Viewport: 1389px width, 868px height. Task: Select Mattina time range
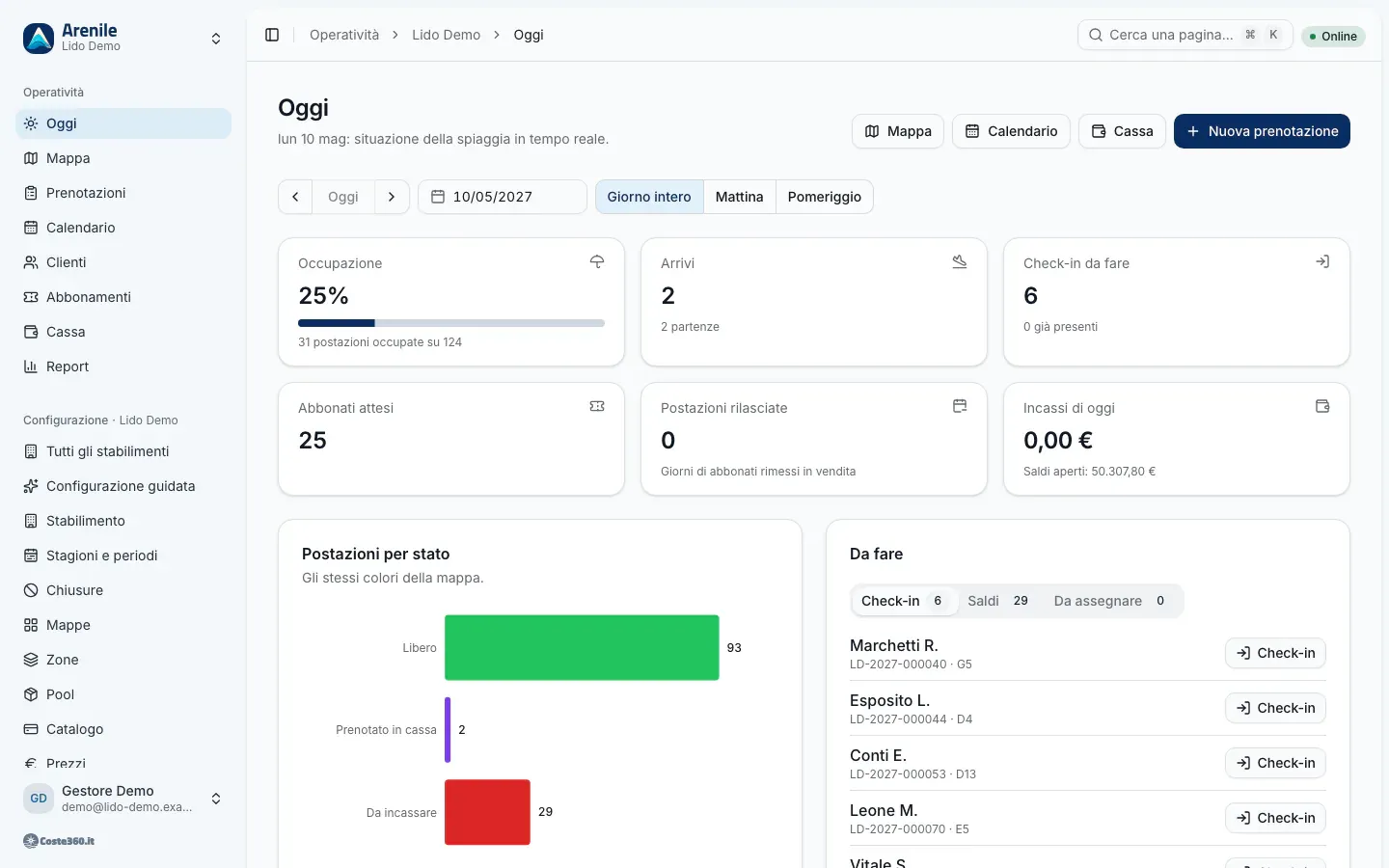(740, 197)
